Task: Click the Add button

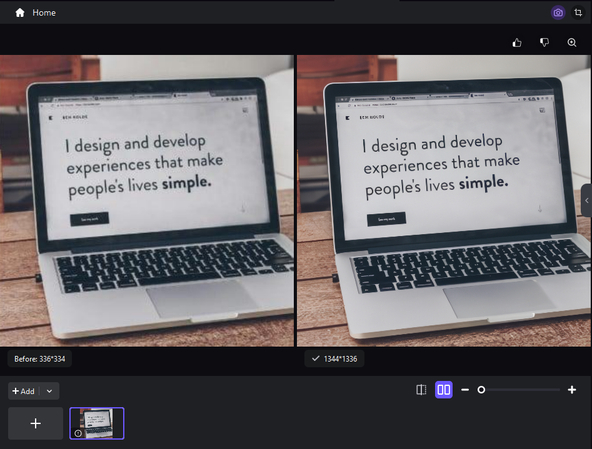Action: coord(23,391)
